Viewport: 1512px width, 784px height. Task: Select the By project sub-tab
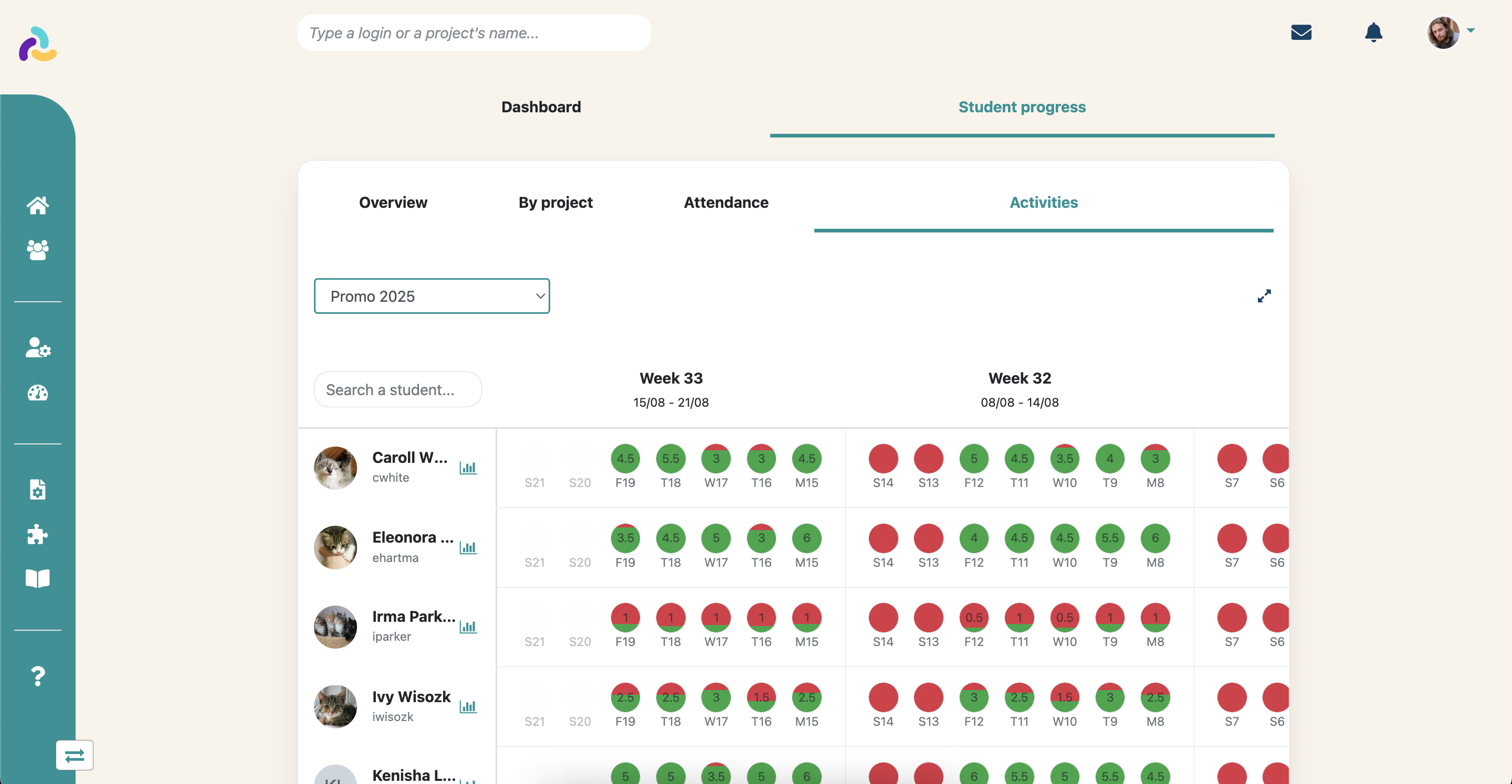click(555, 203)
